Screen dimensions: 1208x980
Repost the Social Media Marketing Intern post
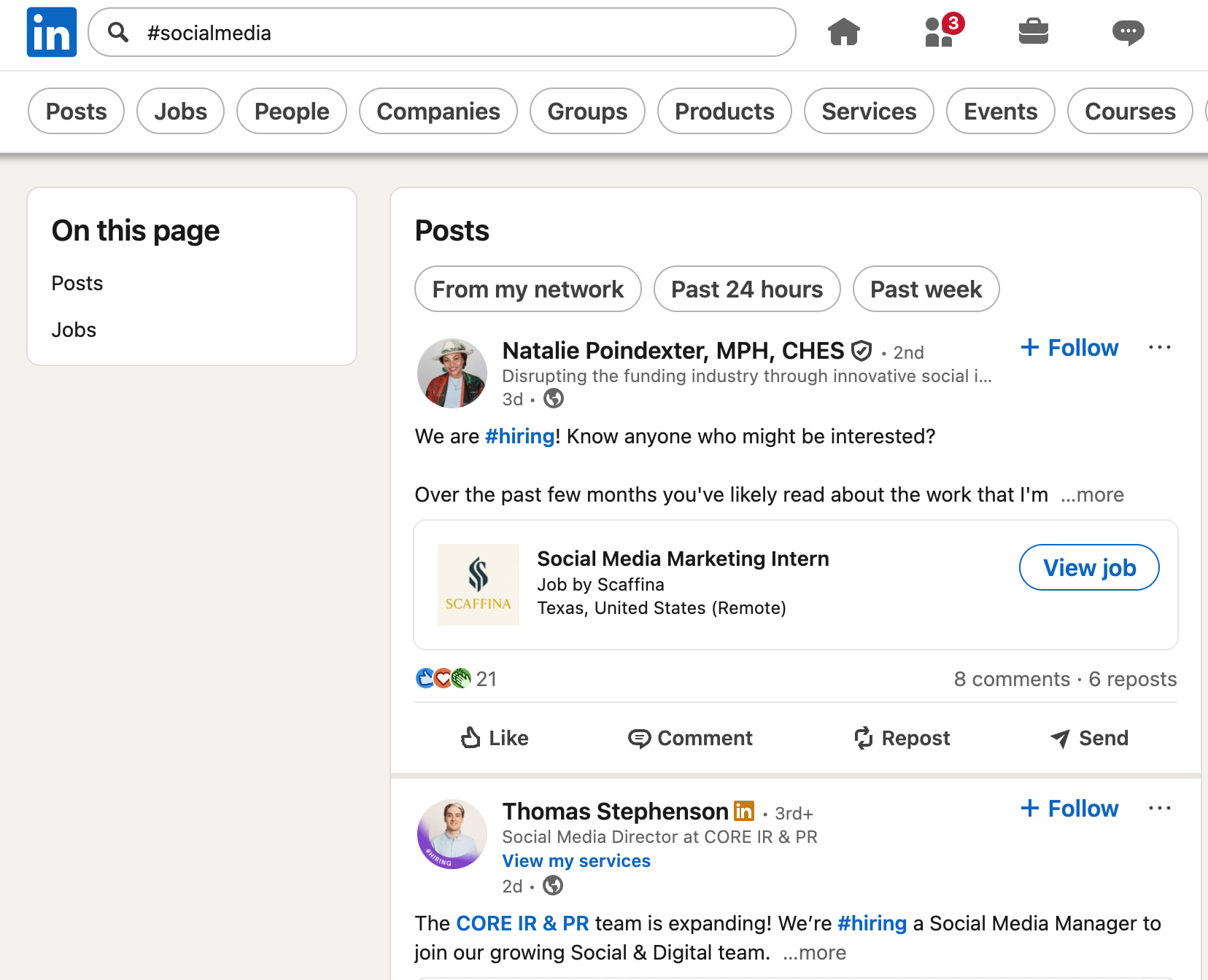point(902,738)
